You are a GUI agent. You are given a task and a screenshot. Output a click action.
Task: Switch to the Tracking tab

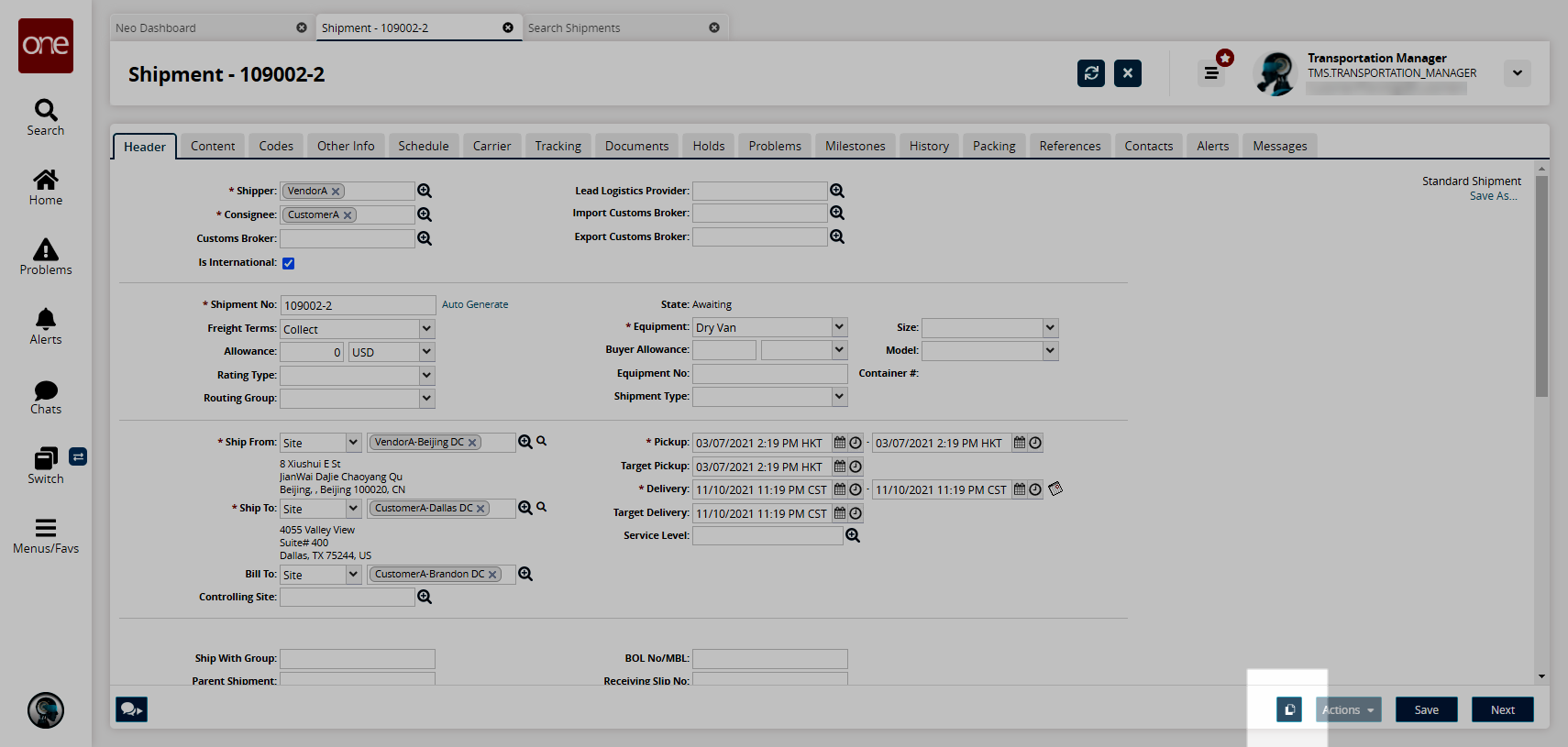click(558, 146)
